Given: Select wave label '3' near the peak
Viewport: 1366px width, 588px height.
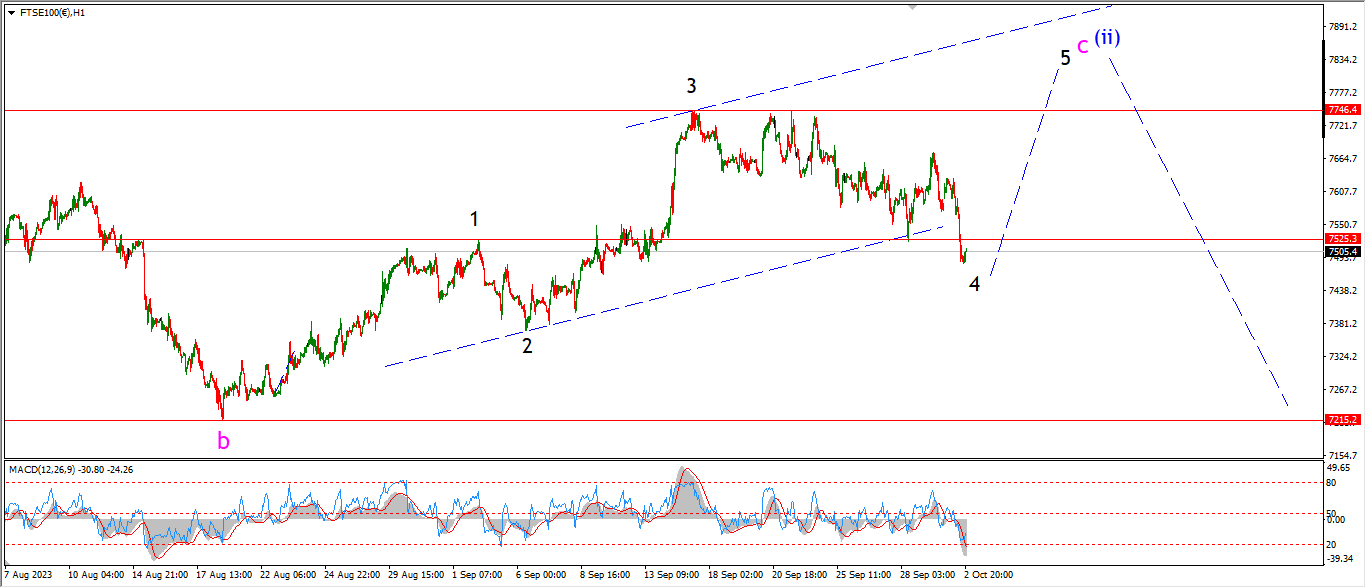Looking at the screenshot, I should tap(691, 86).
